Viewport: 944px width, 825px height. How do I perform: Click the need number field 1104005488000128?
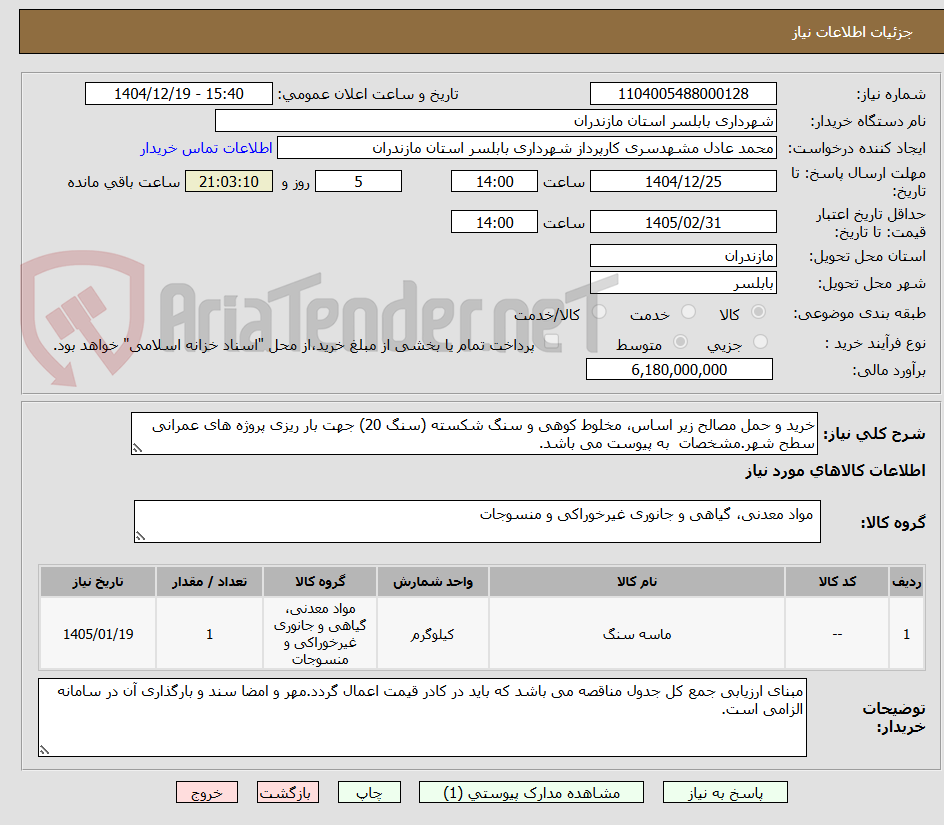[683, 94]
